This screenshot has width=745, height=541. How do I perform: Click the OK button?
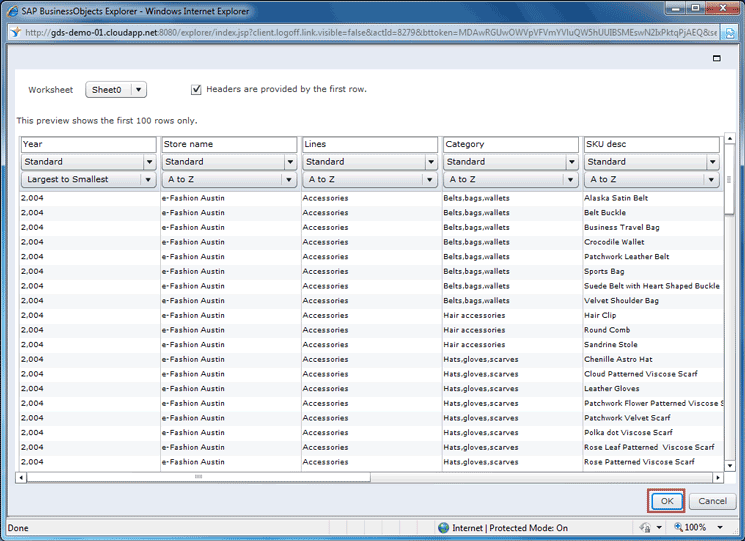tap(666, 501)
